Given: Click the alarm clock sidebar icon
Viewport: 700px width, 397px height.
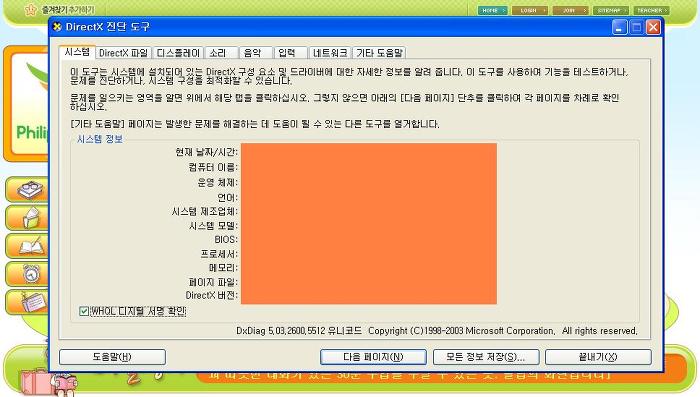Looking at the screenshot, I should coord(31,273).
